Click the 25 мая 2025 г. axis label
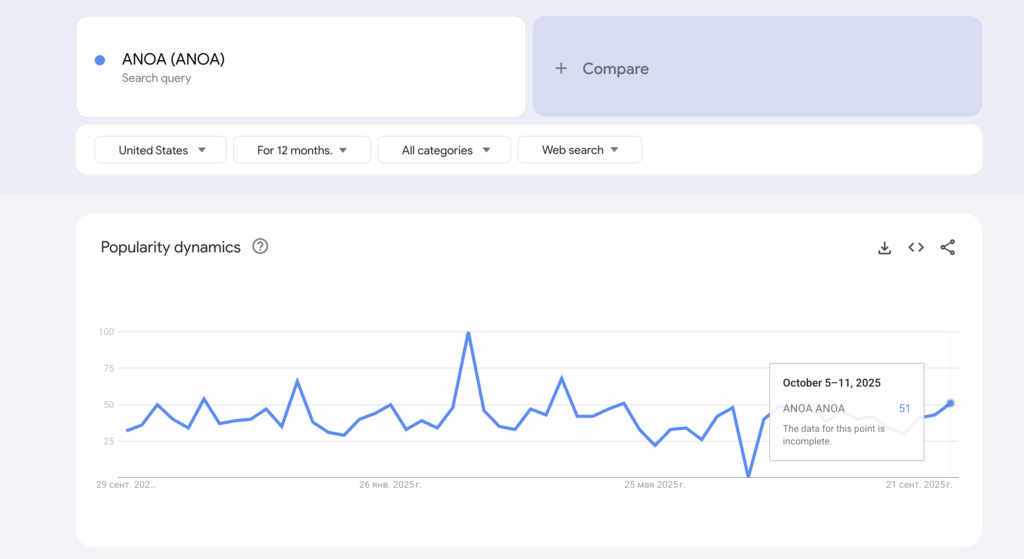 click(654, 485)
